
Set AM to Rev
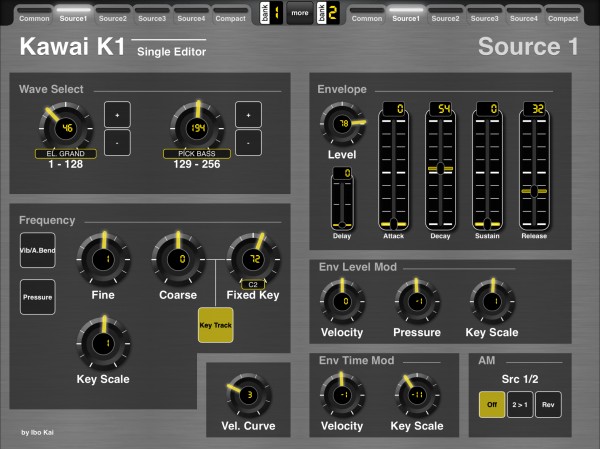pos(548,404)
